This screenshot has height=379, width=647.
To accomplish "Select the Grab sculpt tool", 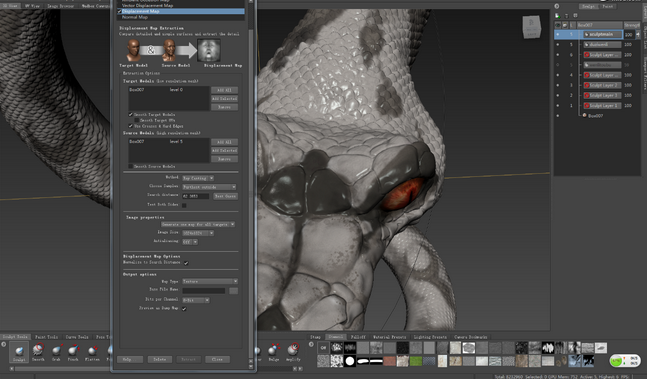I will click(56, 352).
